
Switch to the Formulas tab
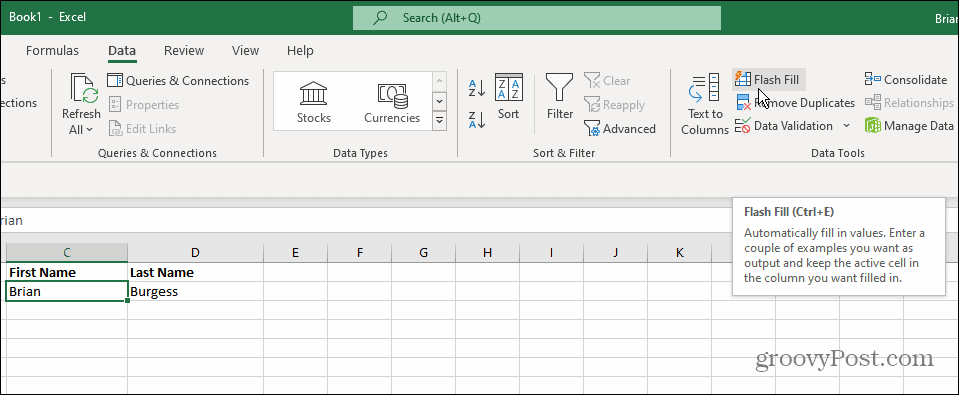52,51
